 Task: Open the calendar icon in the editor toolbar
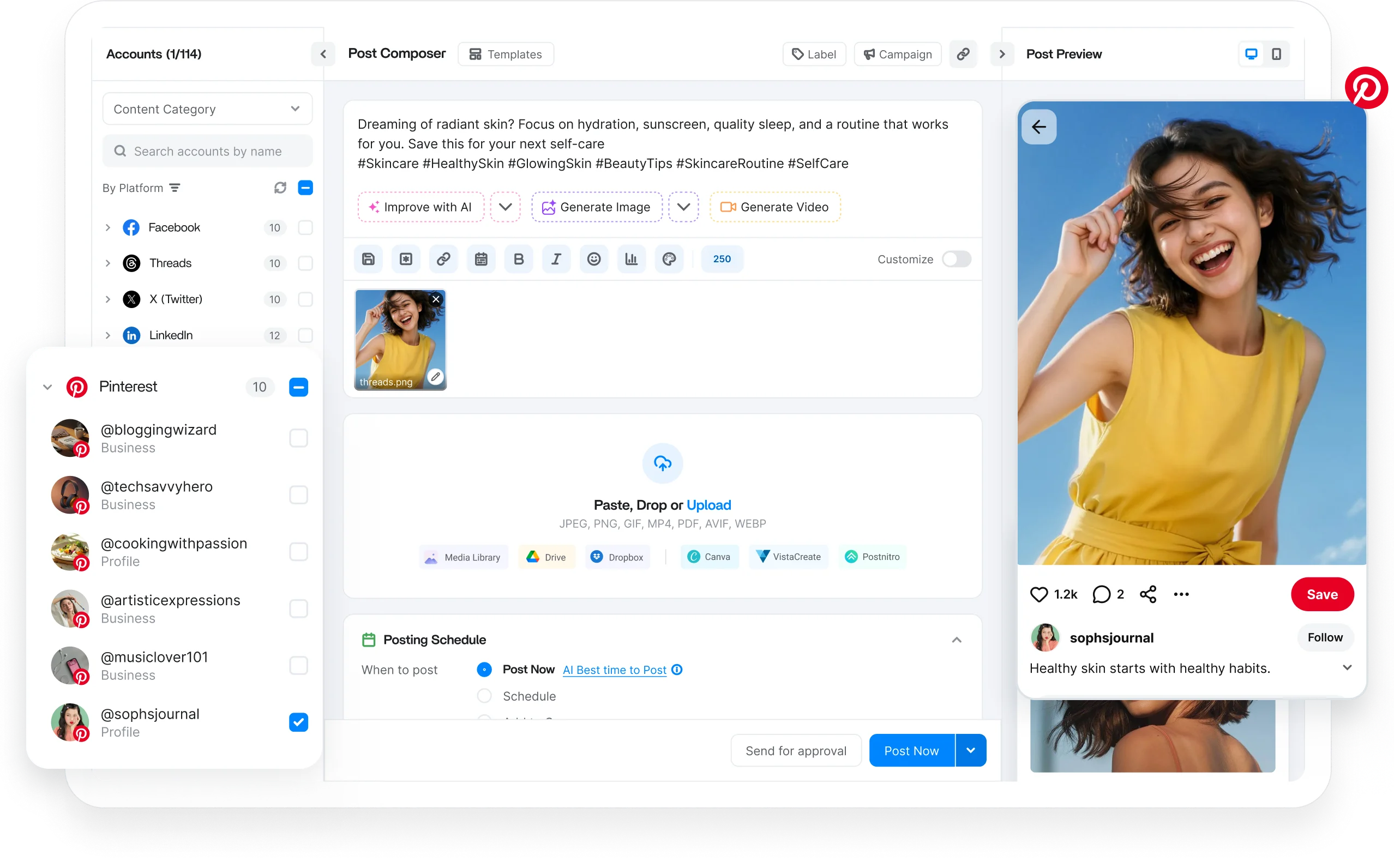click(481, 259)
